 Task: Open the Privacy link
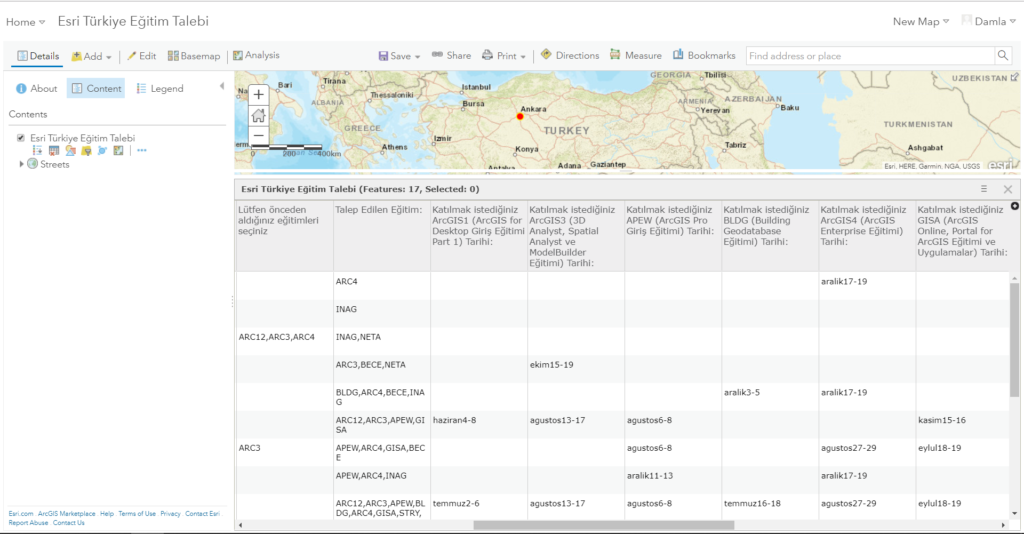(x=170, y=514)
